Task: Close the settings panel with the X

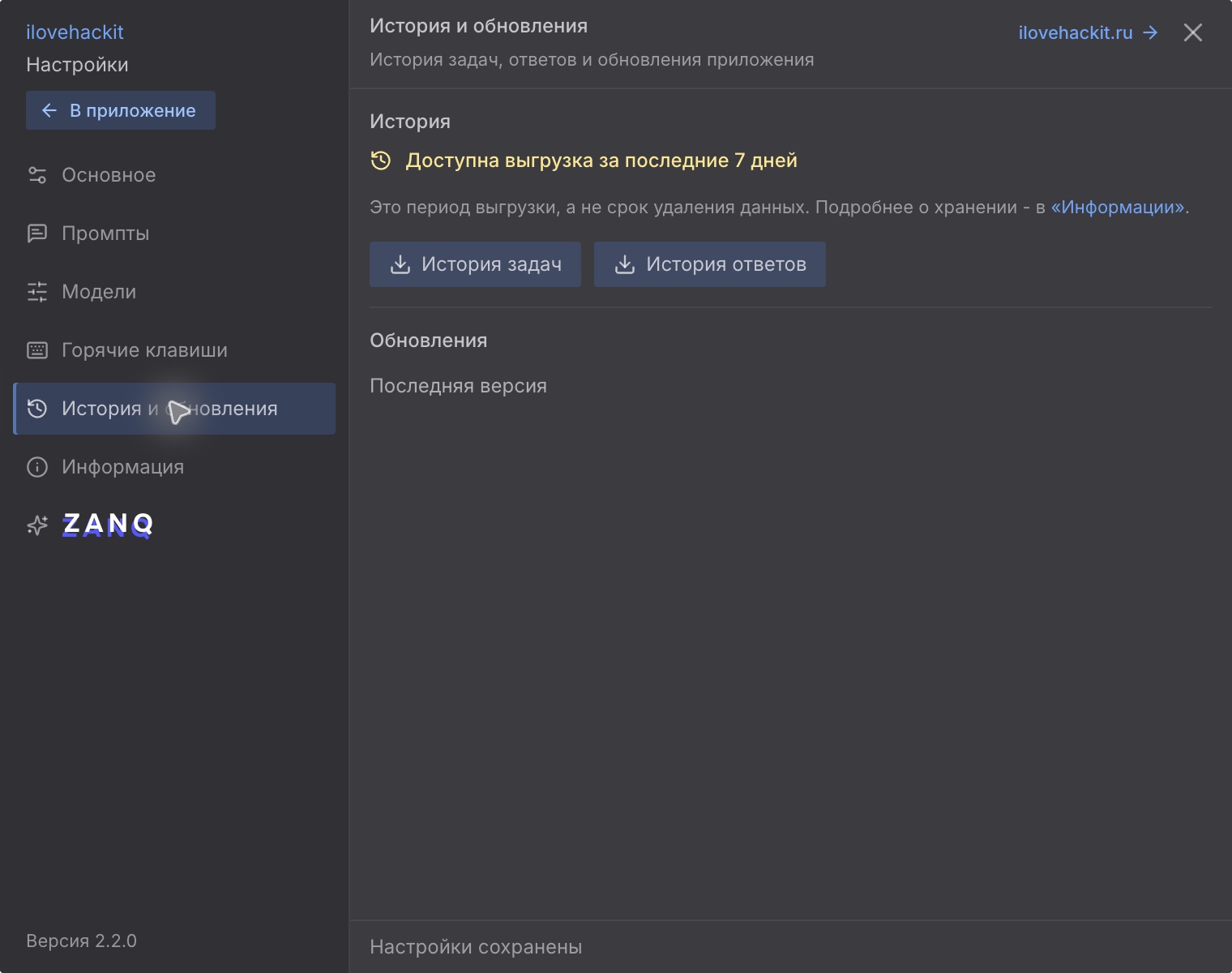Action: click(1193, 32)
